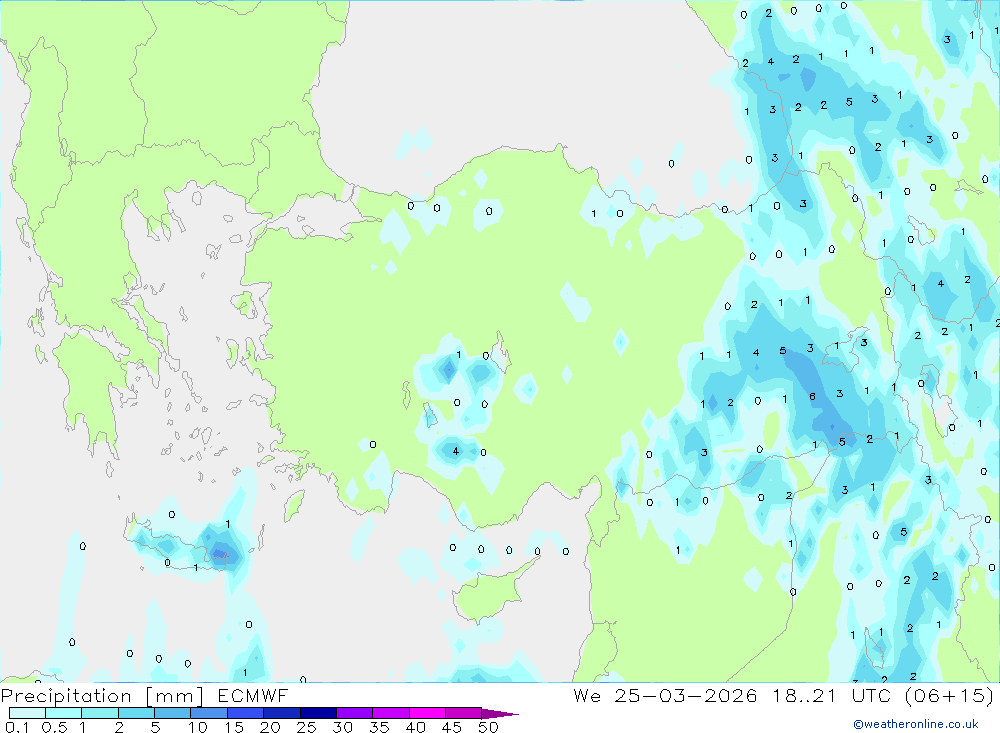Click the '0.1' legend scale label
This screenshot has height=733, width=1000.
(x=17, y=727)
